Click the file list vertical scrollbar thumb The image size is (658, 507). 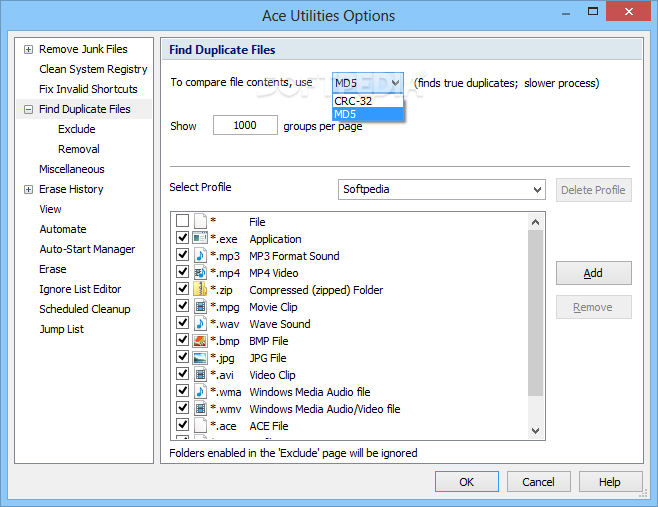535,313
